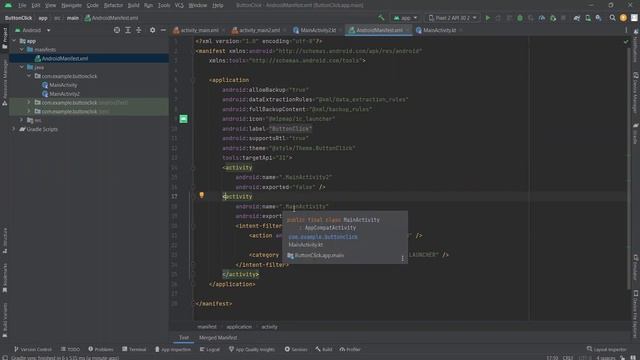The image size is (640, 360).
Task: Click Select Opened File target icon
Action: [x=117, y=30]
